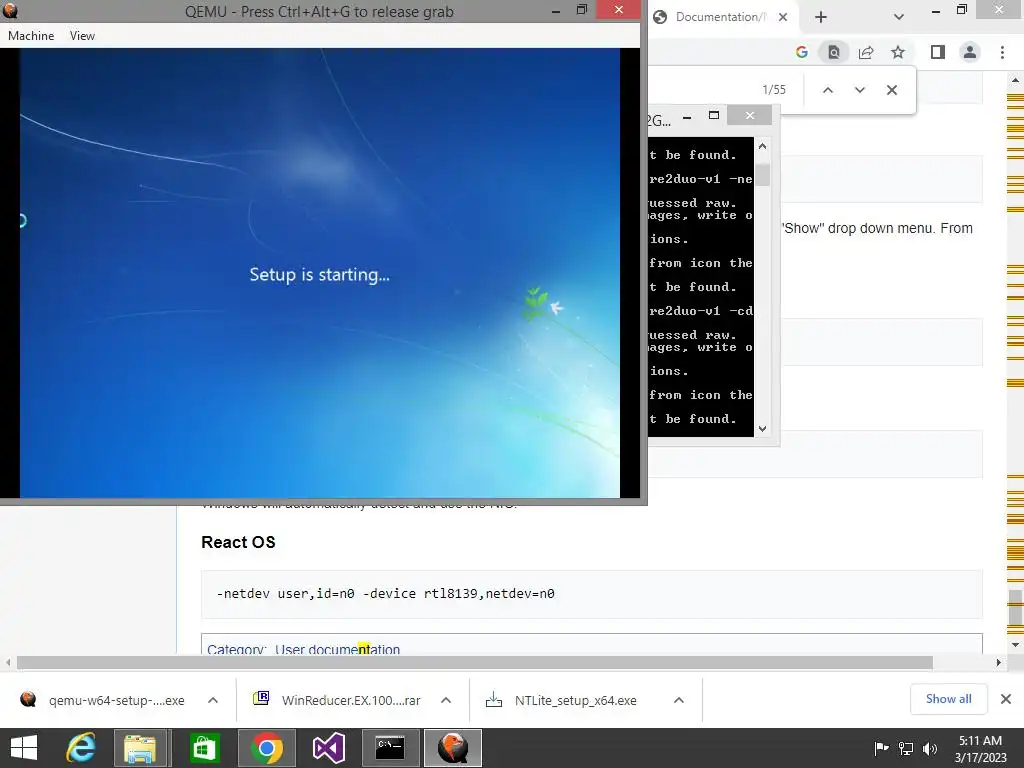Expand Chrome tab search chevron

pos(899,17)
